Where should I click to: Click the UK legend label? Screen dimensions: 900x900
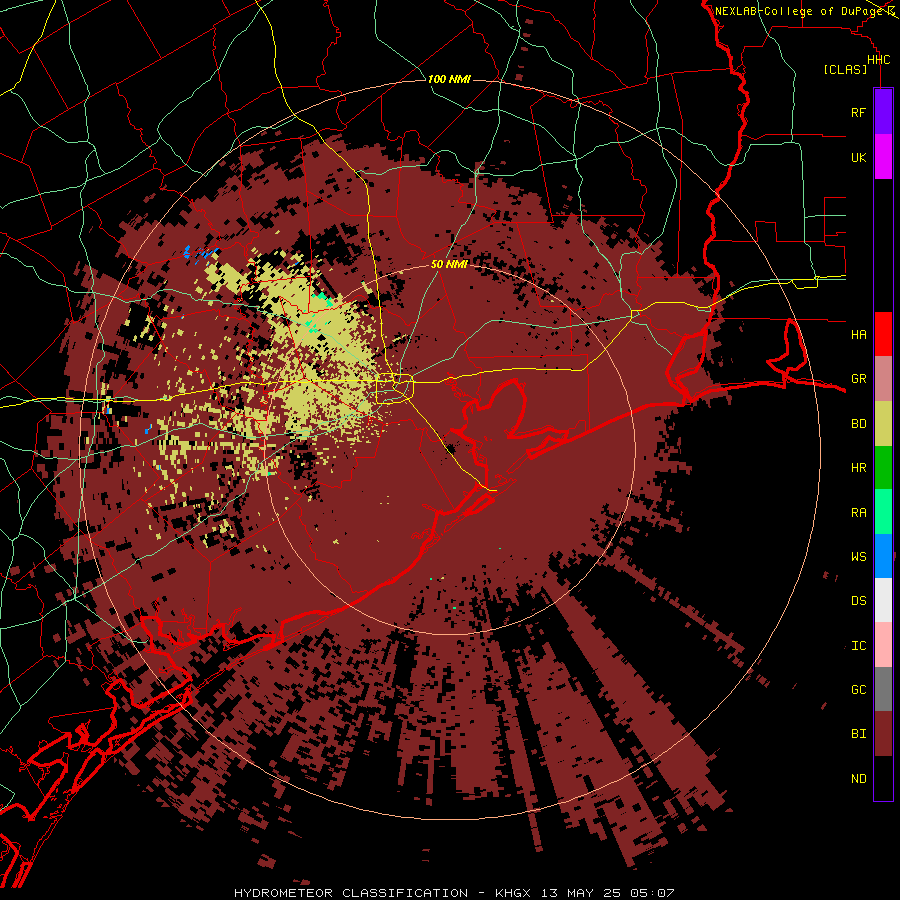(858, 157)
